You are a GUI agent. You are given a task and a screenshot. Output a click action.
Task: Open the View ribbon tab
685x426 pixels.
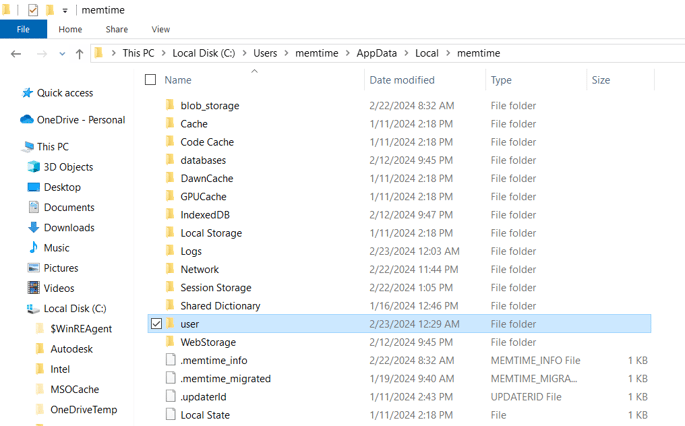[161, 29]
